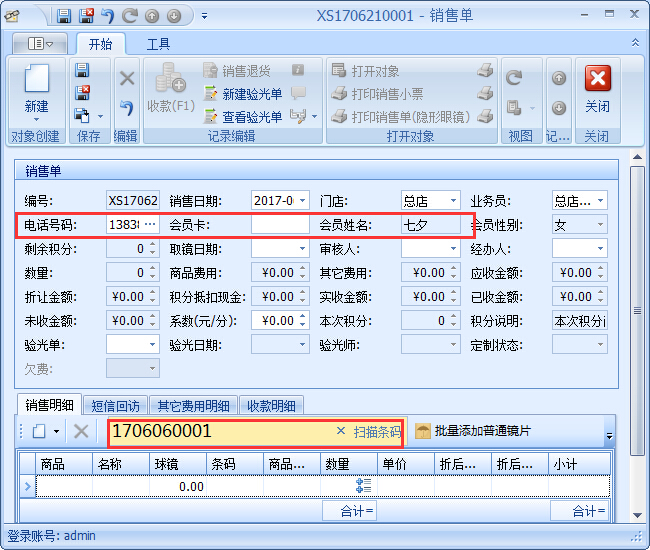This screenshot has height=550, width=650.
Task: Open the 会员性别 gender dropdown
Action: point(600,225)
